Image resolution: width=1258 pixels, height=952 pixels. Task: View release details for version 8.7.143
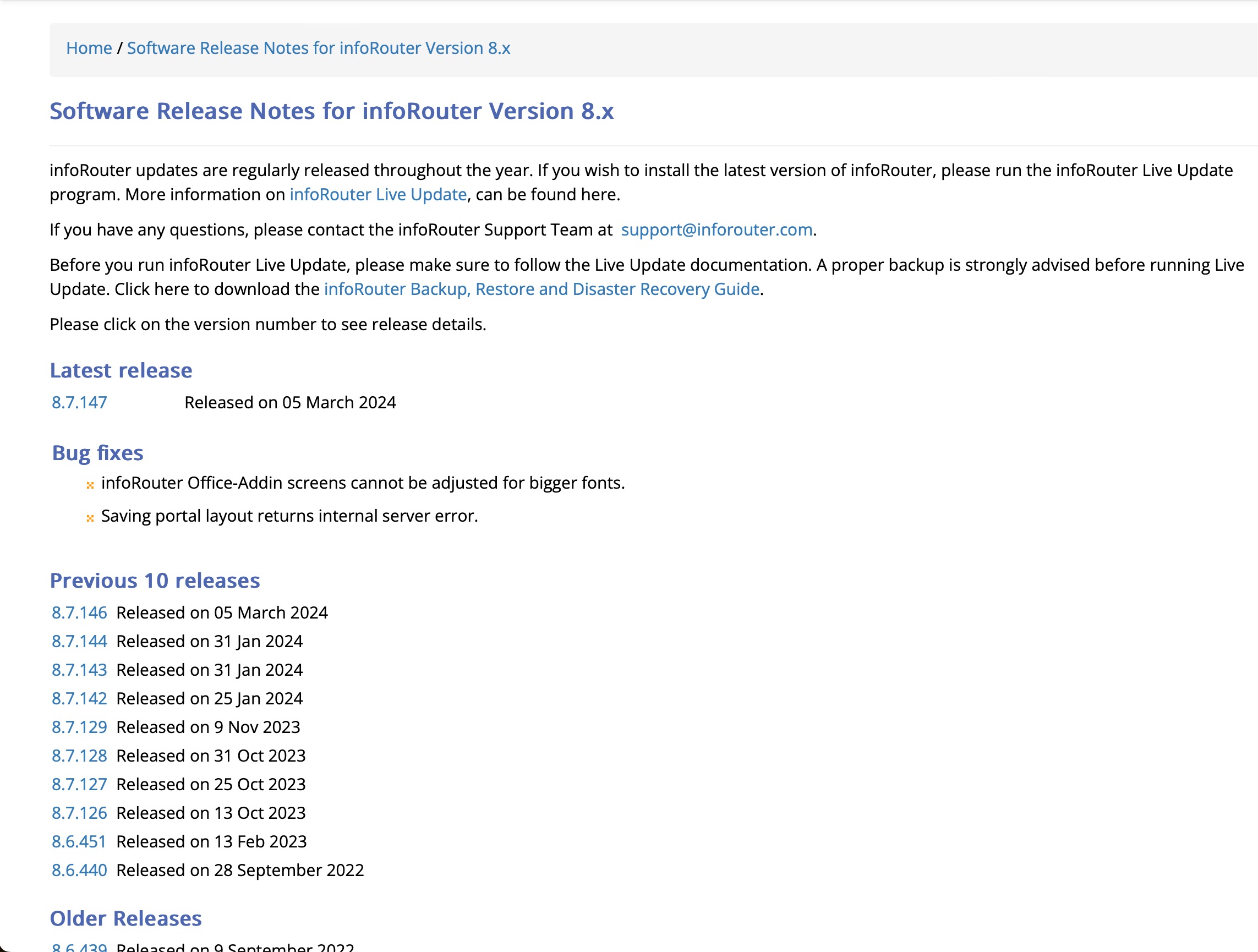pyautogui.click(x=80, y=670)
